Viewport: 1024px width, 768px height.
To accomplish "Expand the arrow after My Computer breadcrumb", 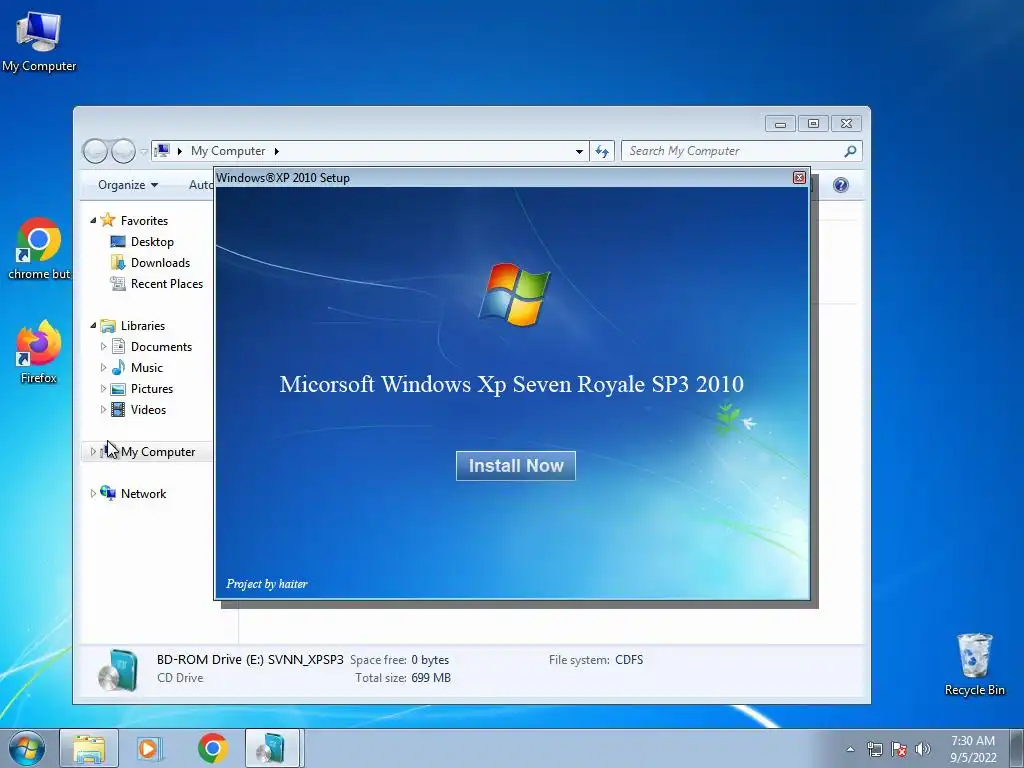I will (x=276, y=152).
